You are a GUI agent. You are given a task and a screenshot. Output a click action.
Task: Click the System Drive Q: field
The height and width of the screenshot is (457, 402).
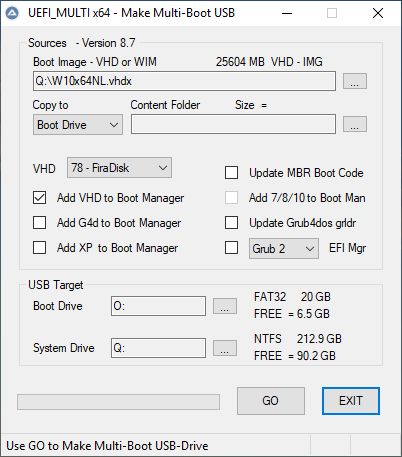click(x=158, y=348)
